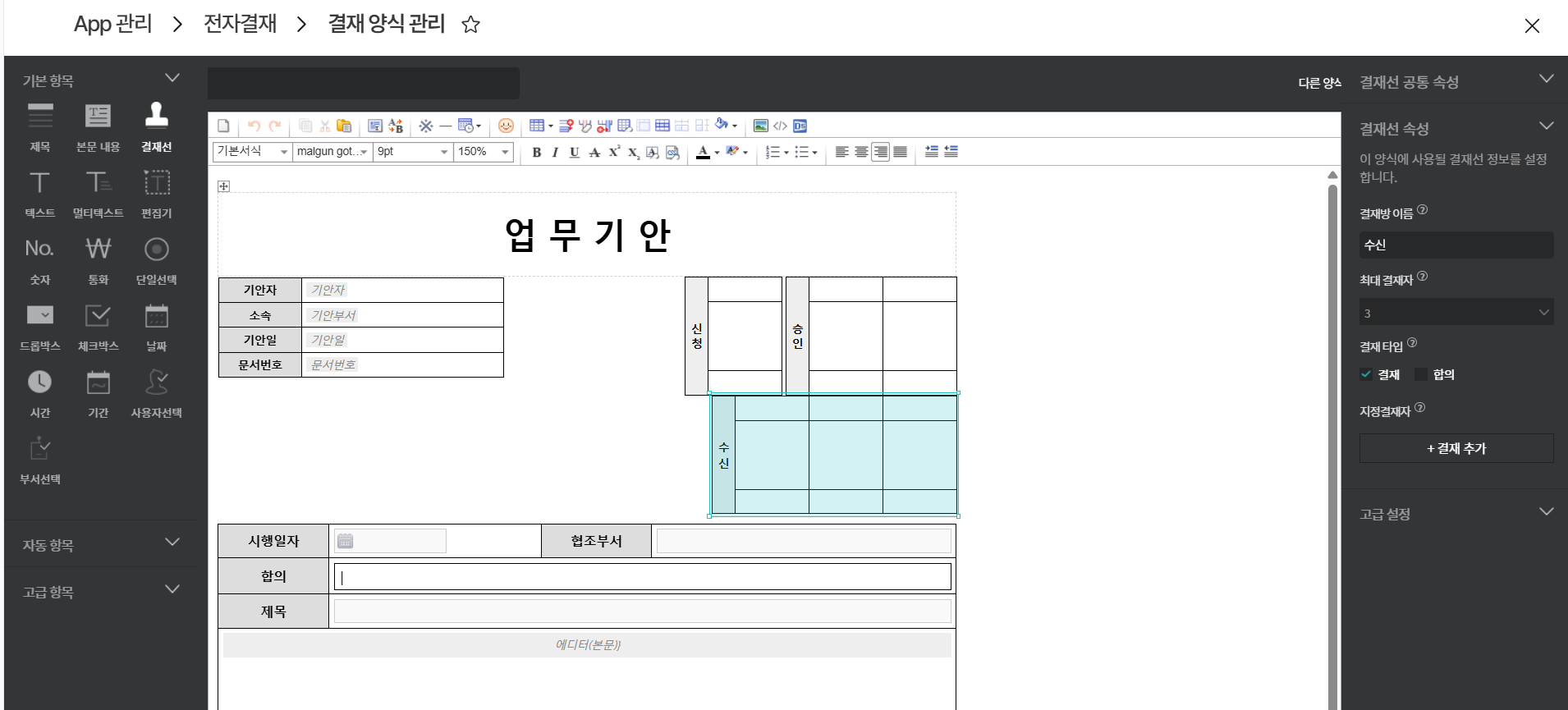The width and height of the screenshot is (1568, 710).
Task: Add a 체크박스 field item
Action: [x=98, y=316]
